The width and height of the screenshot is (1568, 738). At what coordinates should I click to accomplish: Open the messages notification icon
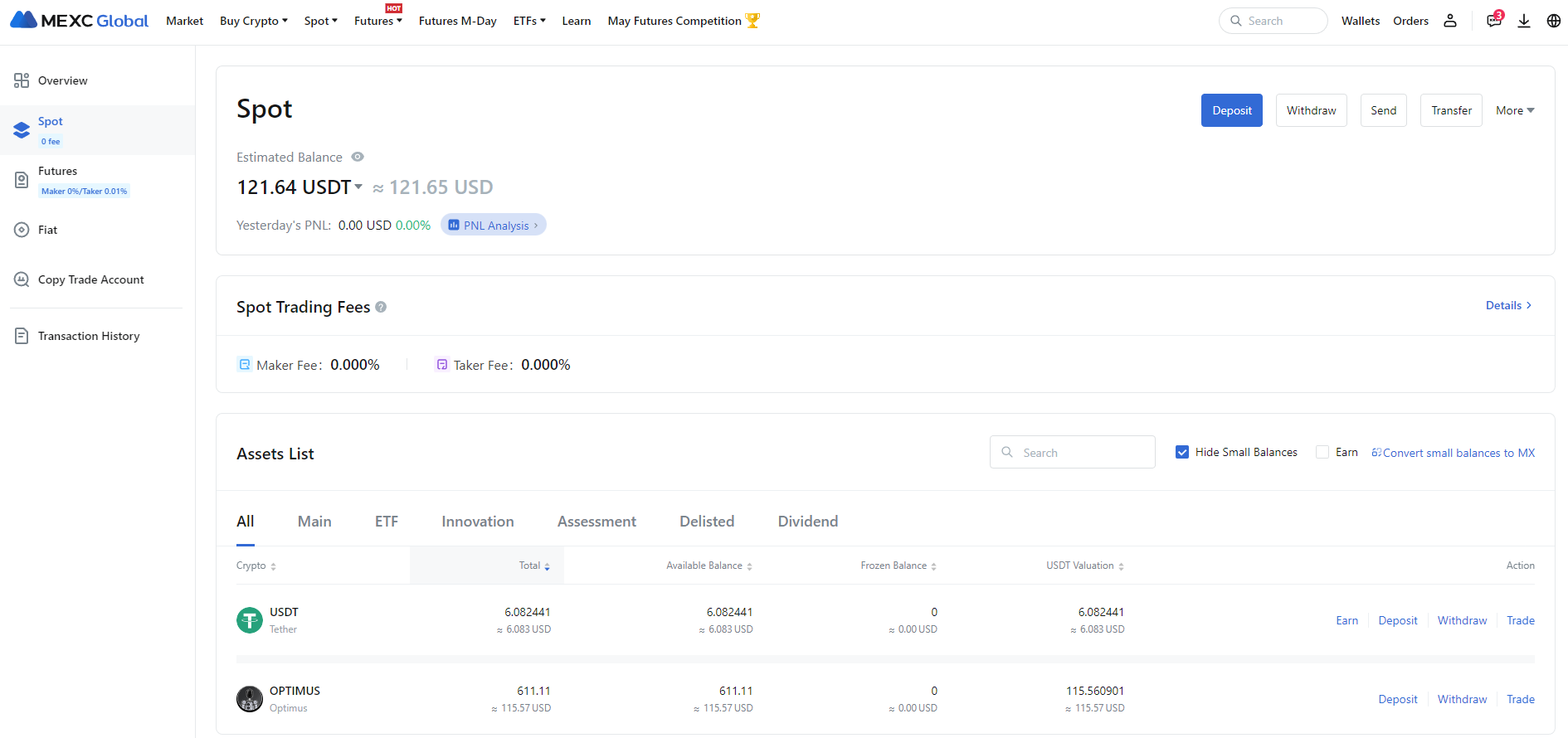pyautogui.click(x=1494, y=21)
